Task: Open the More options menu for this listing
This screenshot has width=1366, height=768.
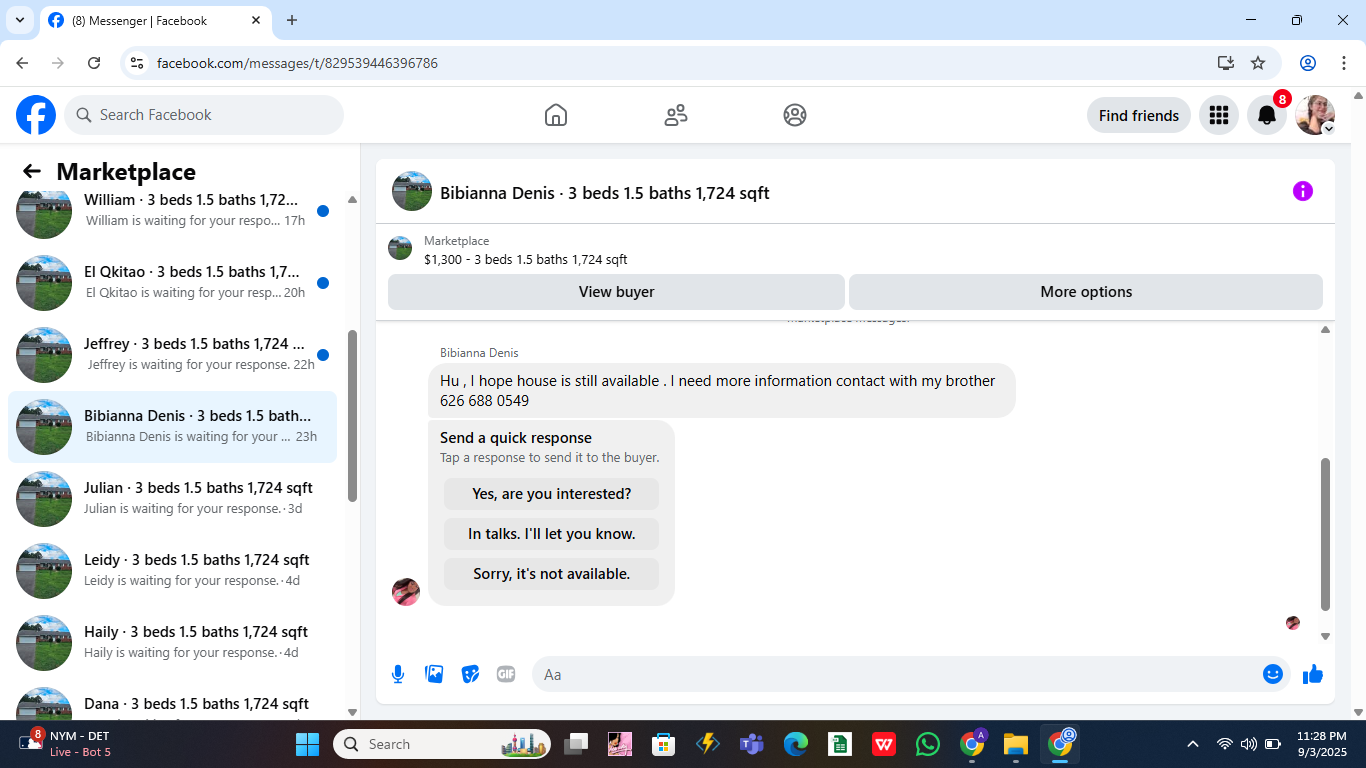Action: 1086,292
